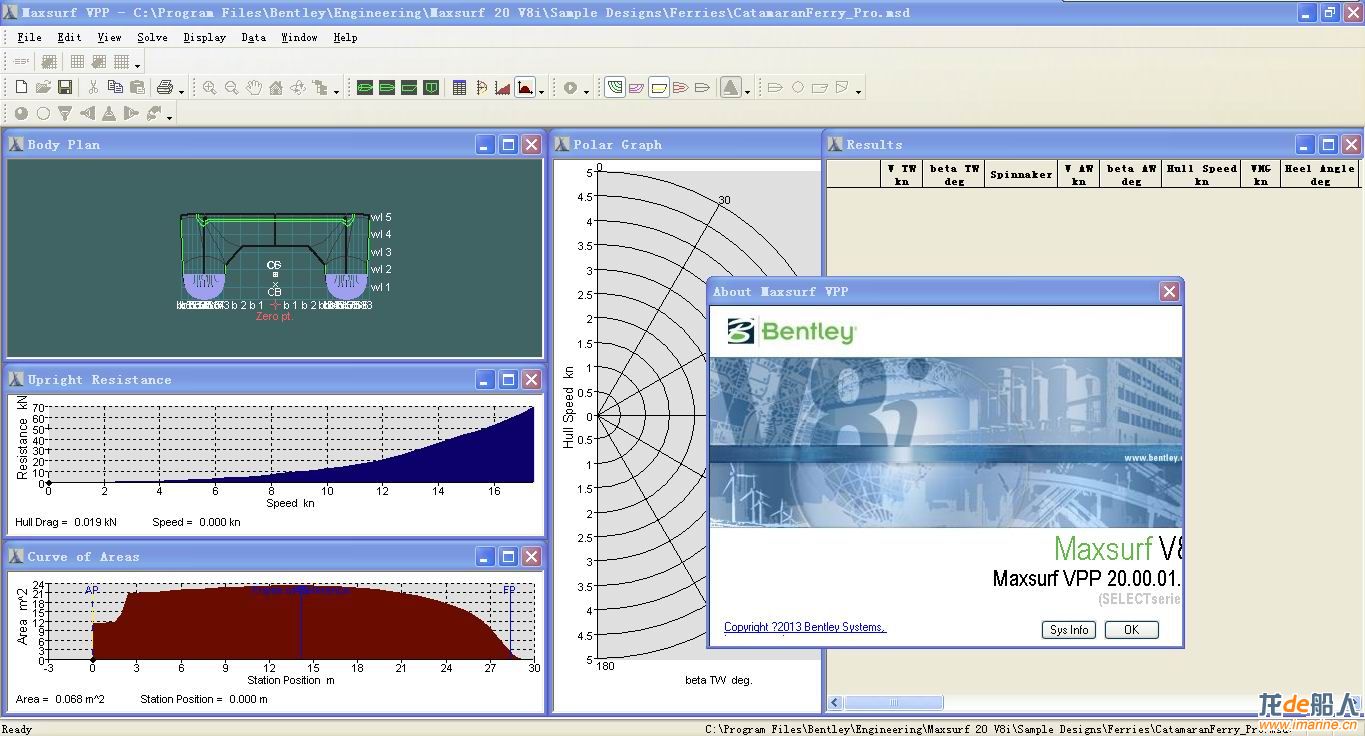Toggle the shaded triangle sail display button

tap(730, 88)
